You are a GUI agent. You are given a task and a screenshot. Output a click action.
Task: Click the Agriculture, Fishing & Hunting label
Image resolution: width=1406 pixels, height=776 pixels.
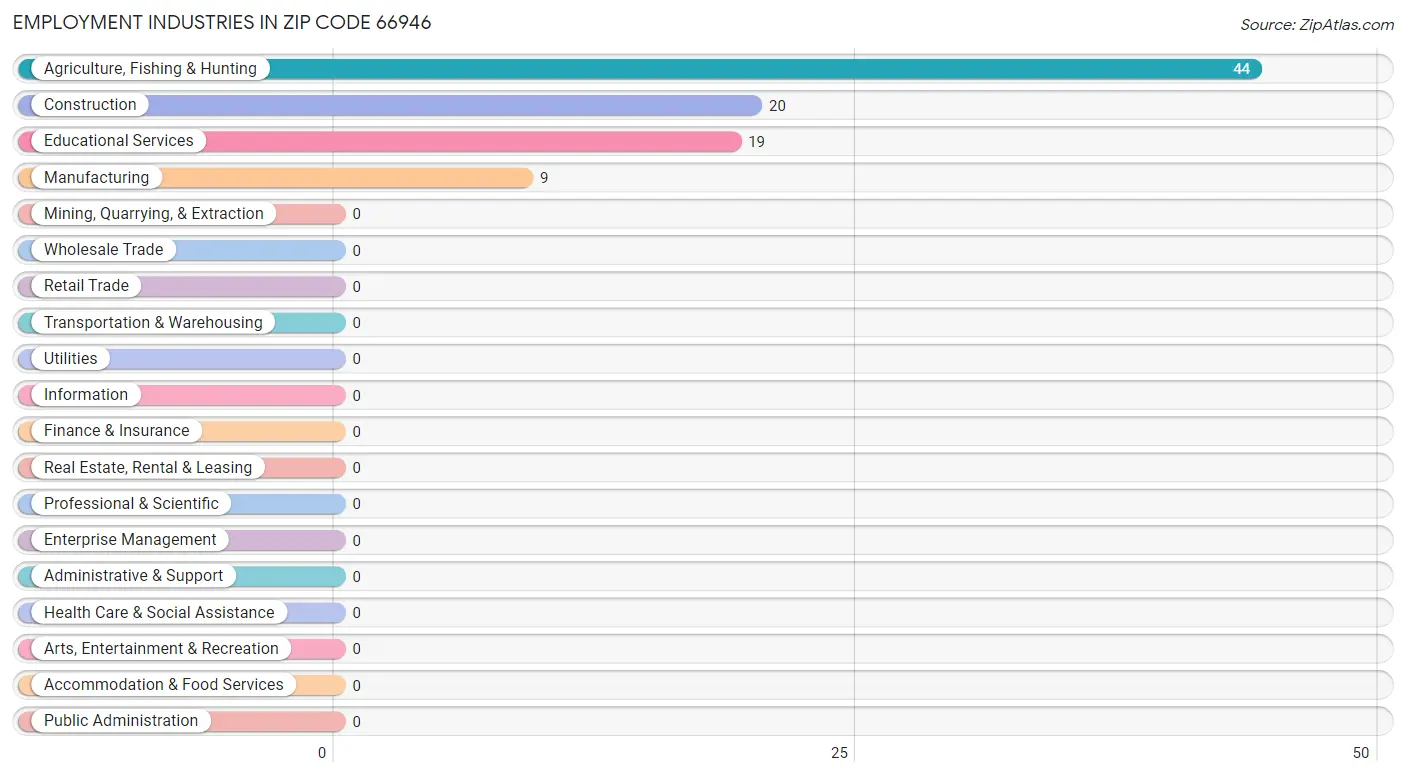pyautogui.click(x=150, y=69)
